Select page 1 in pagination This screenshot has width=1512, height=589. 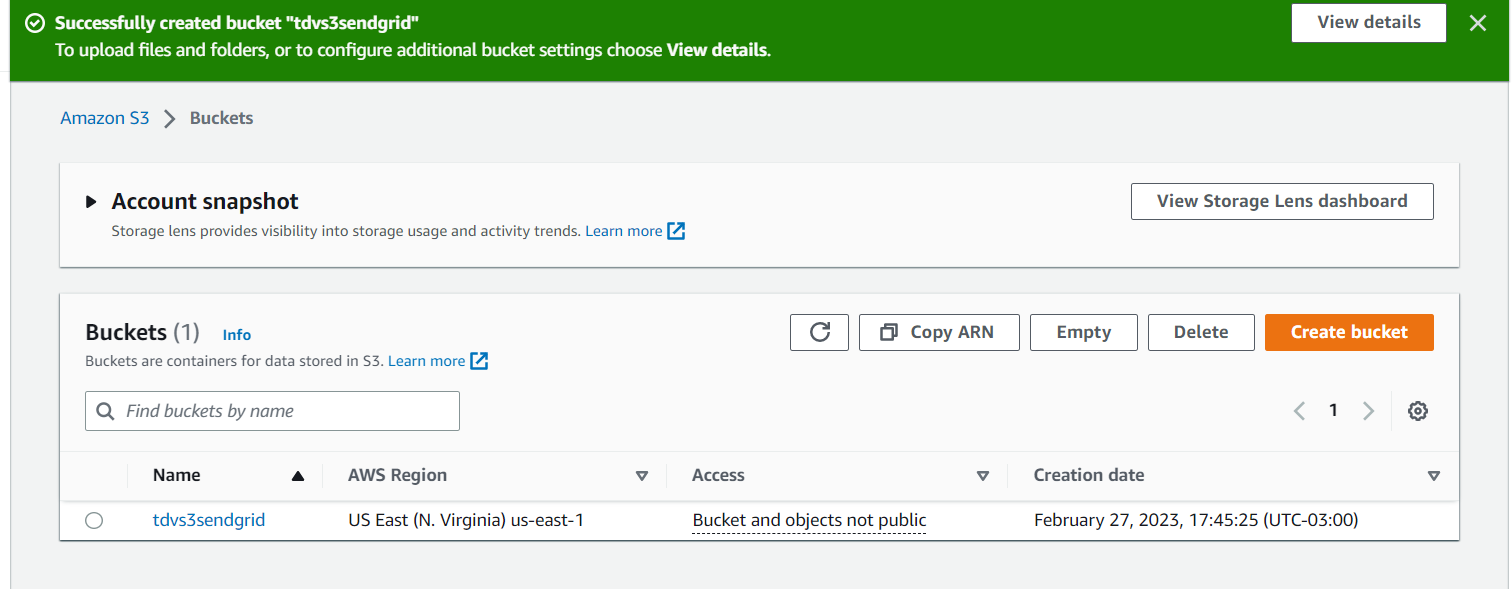[1333, 410]
